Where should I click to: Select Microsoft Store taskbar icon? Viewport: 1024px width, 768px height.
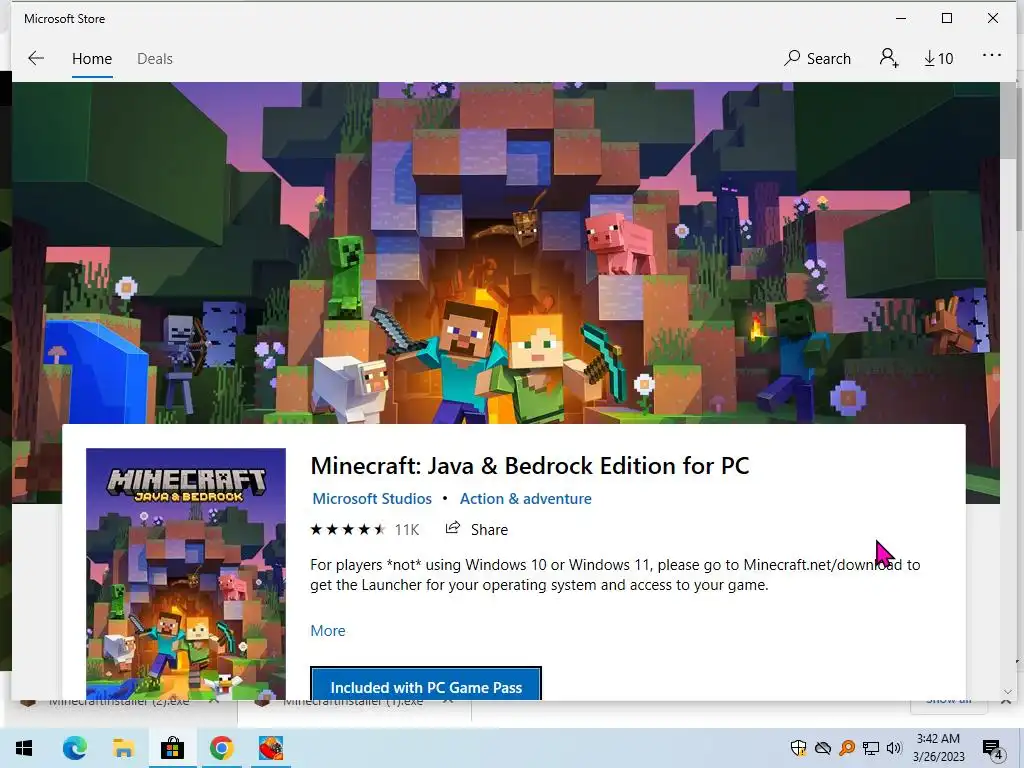coord(172,748)
